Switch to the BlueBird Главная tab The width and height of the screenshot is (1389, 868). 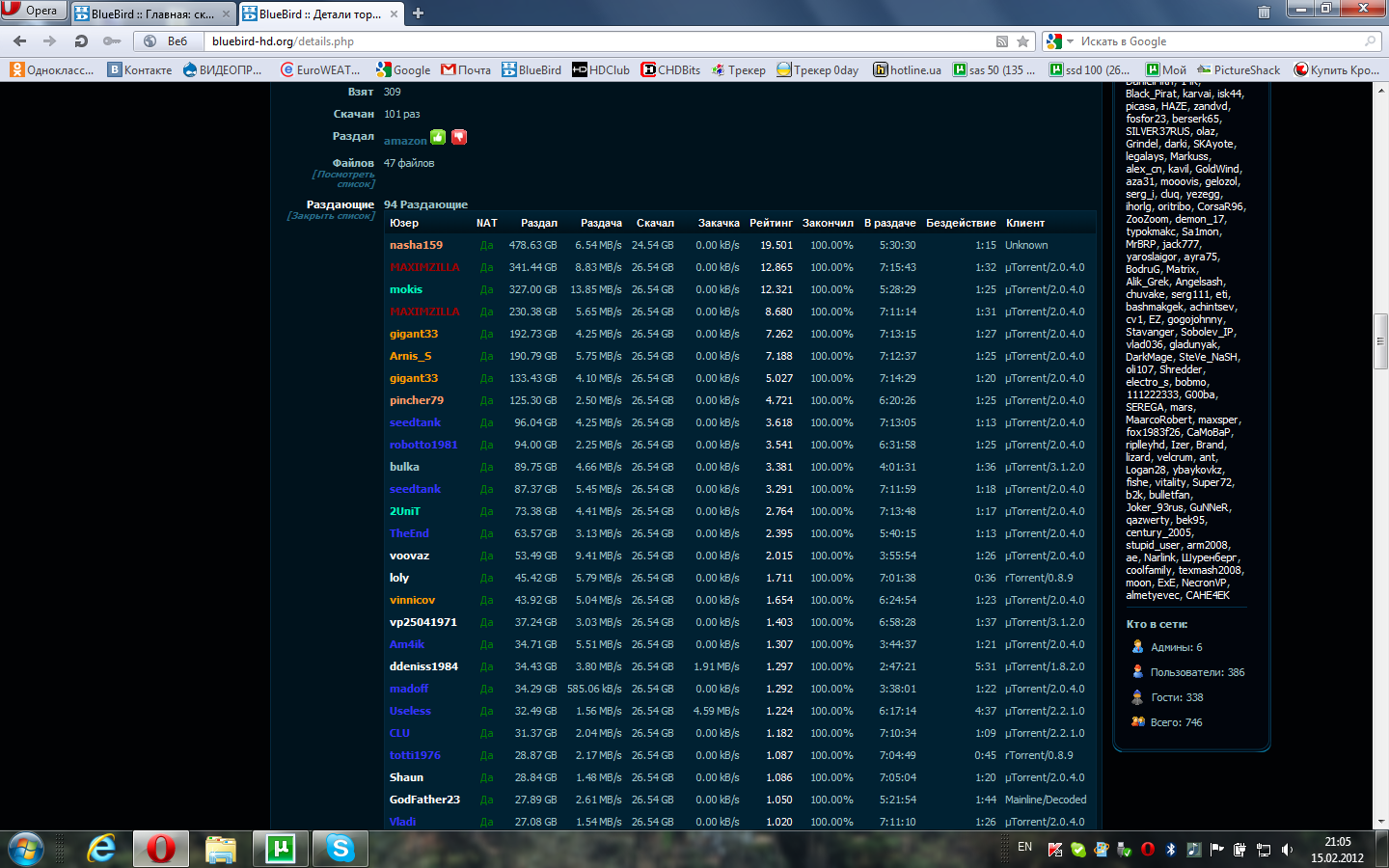(151, 14)
